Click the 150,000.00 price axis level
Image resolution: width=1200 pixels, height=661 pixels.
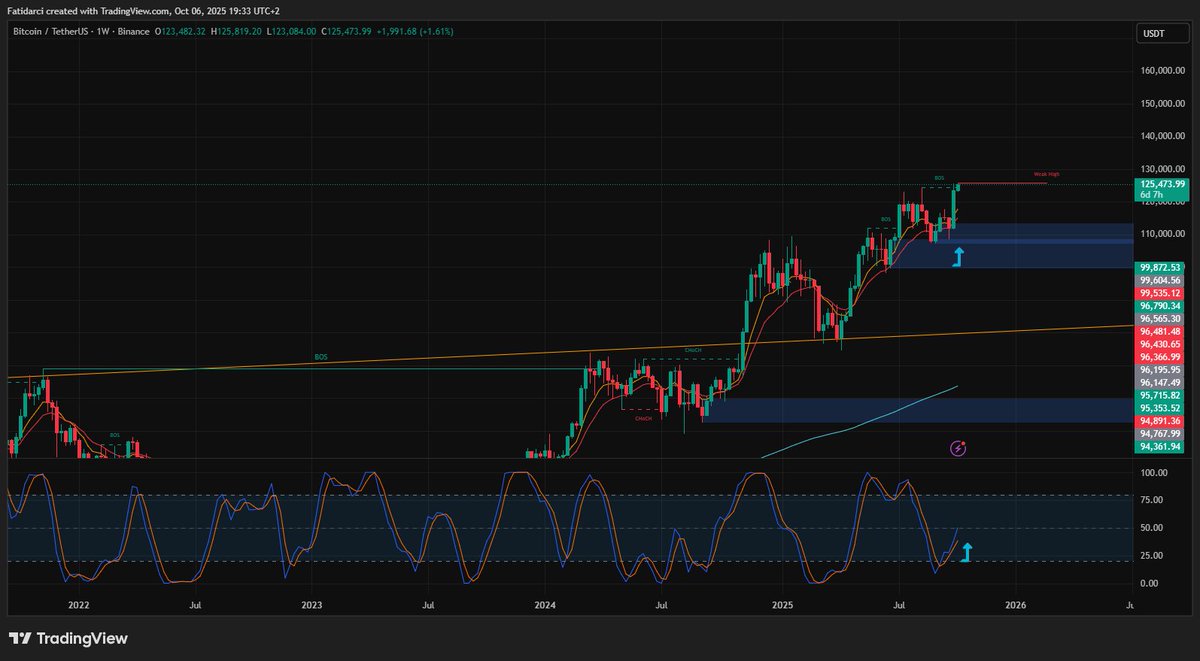coord(1161,104)
